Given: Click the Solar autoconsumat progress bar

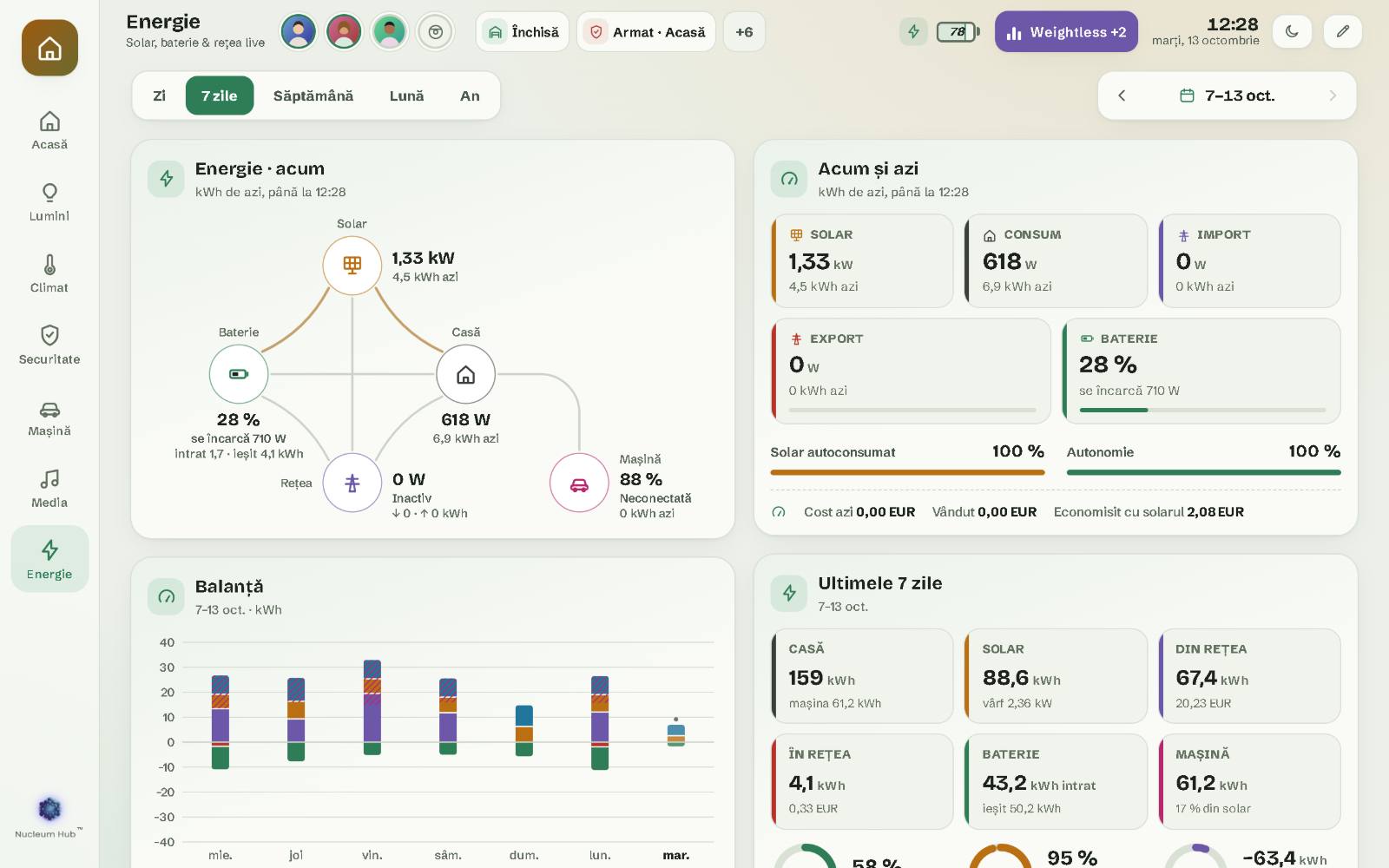Looking at the screenshot, I should [907, 473].
